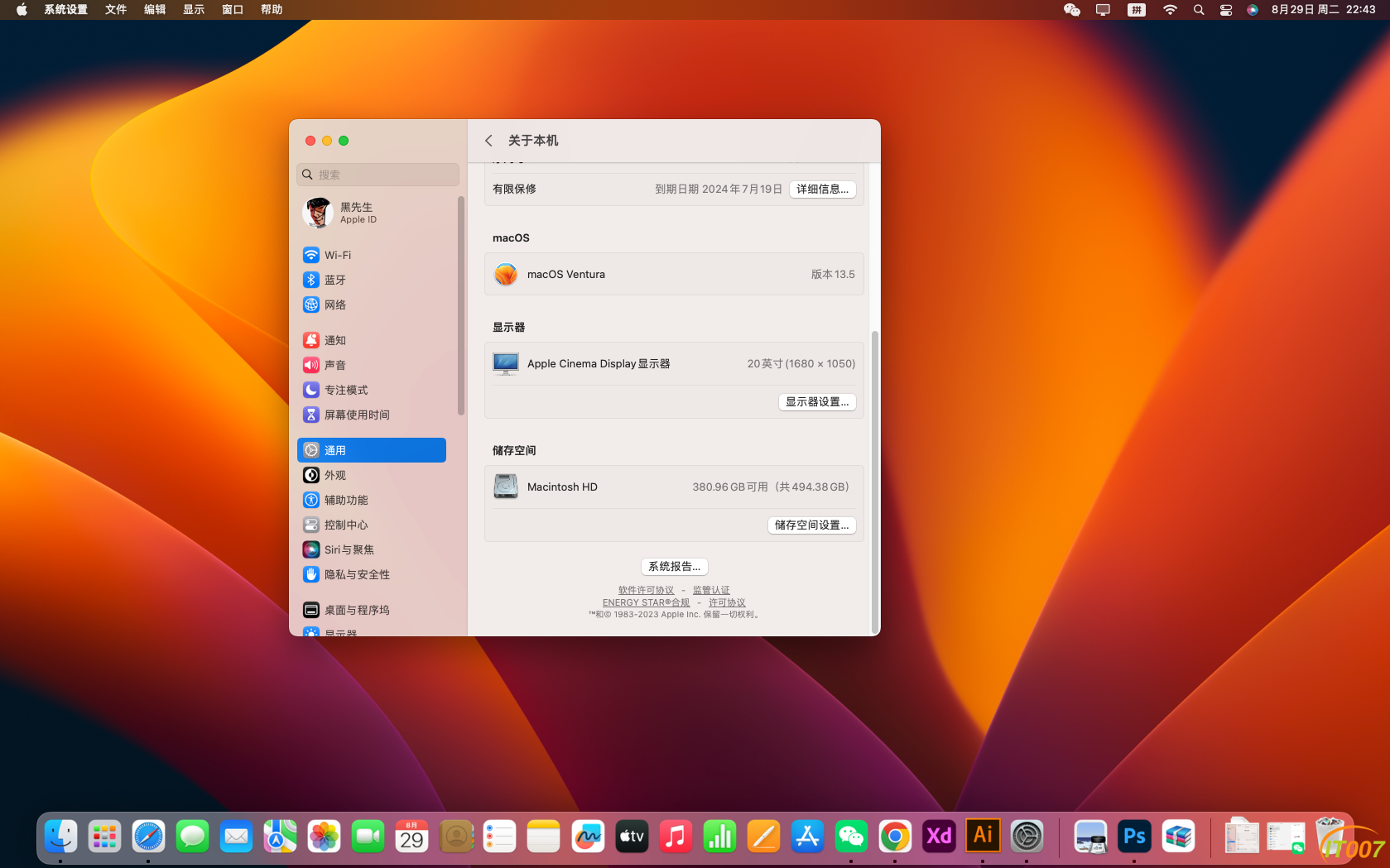Open Photos app in the Dock
Viewport: 1390px width, 868px height.
pos(324,837)
